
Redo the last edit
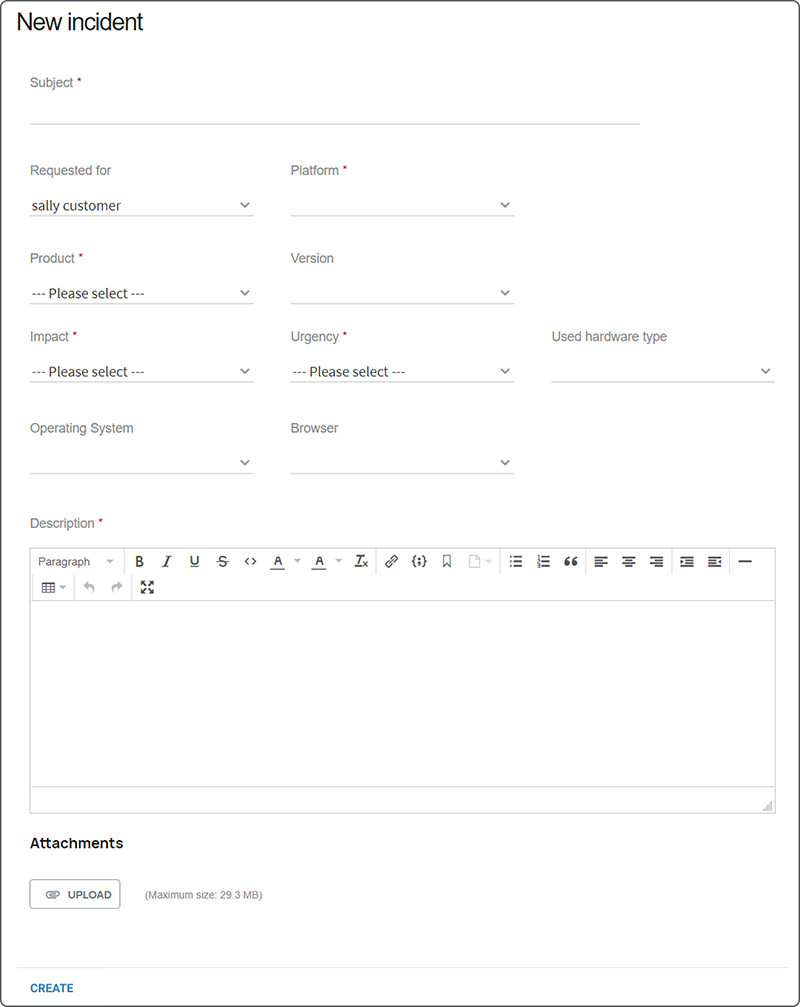[x=117, y=587]
